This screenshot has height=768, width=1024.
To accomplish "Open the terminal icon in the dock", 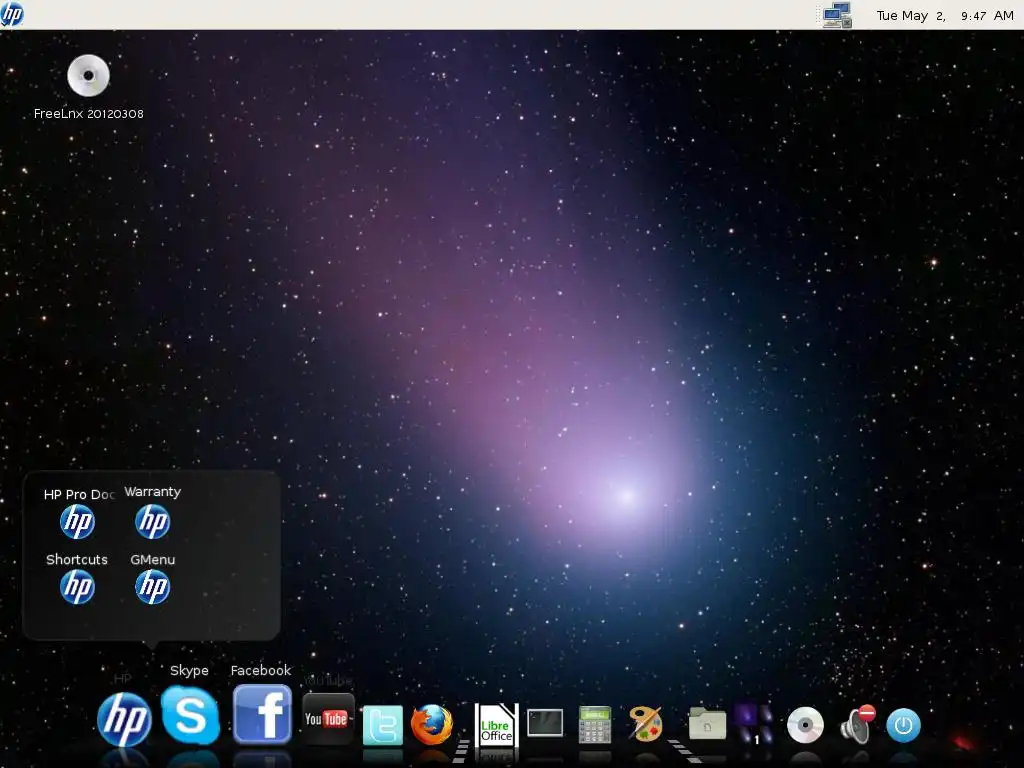I will (545, 723).
